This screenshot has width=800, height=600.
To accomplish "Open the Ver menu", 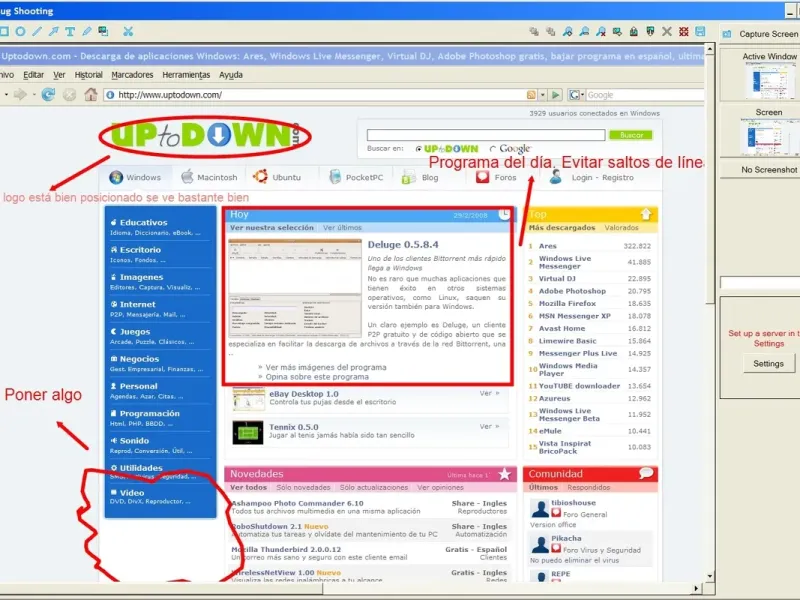I will pos(59,75).
